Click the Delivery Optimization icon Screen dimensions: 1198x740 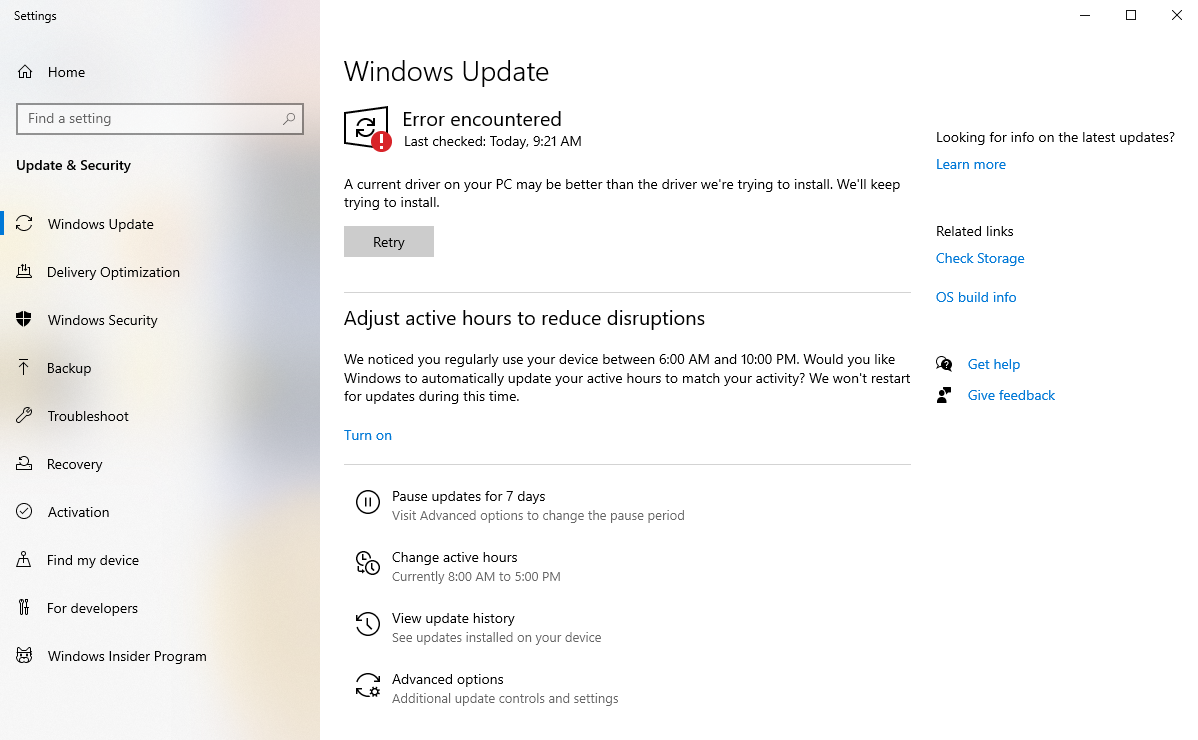tap(24, 272)
